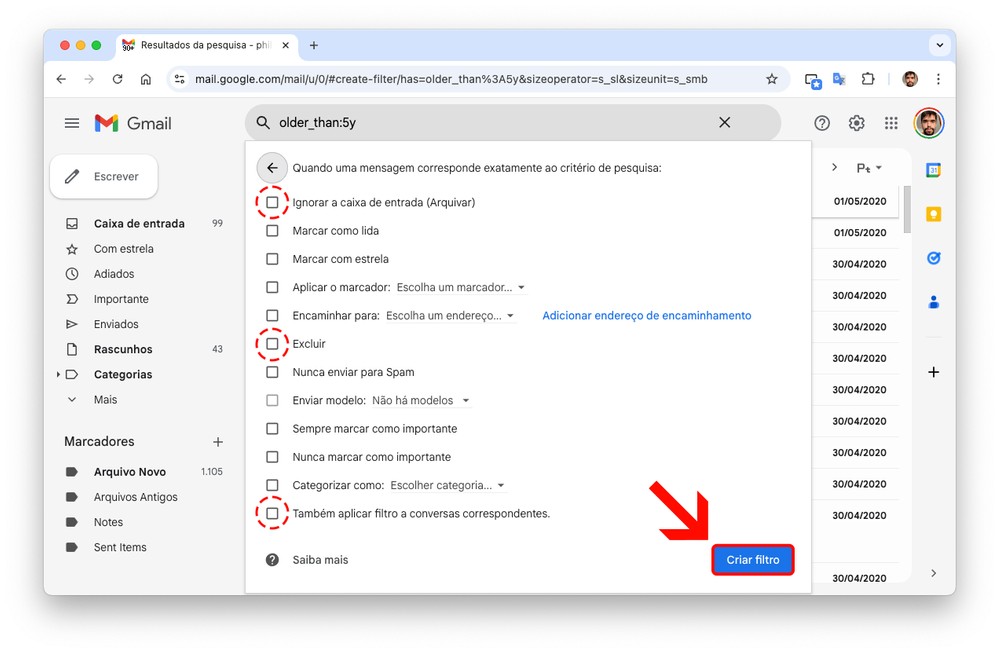Open the Chrome profile avatar in toolbar
The width and height of the screenshot is (1000, 654).
coord(910,79)
